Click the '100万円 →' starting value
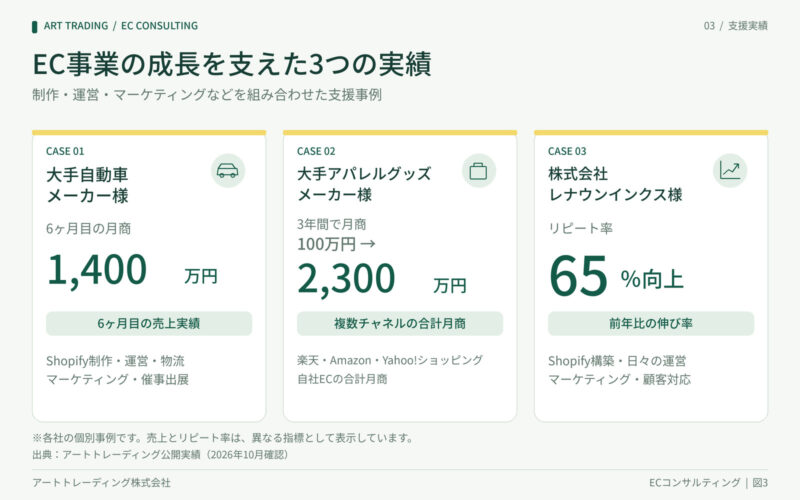Viewport: 800px width, 500px height. click(x=336, y=244)
